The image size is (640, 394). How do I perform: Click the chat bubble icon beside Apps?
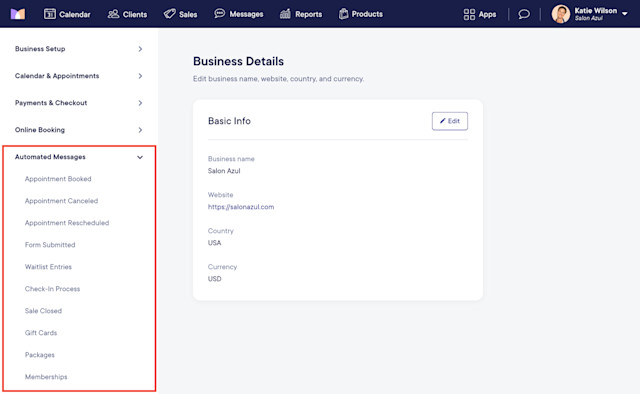coord(524,14)
